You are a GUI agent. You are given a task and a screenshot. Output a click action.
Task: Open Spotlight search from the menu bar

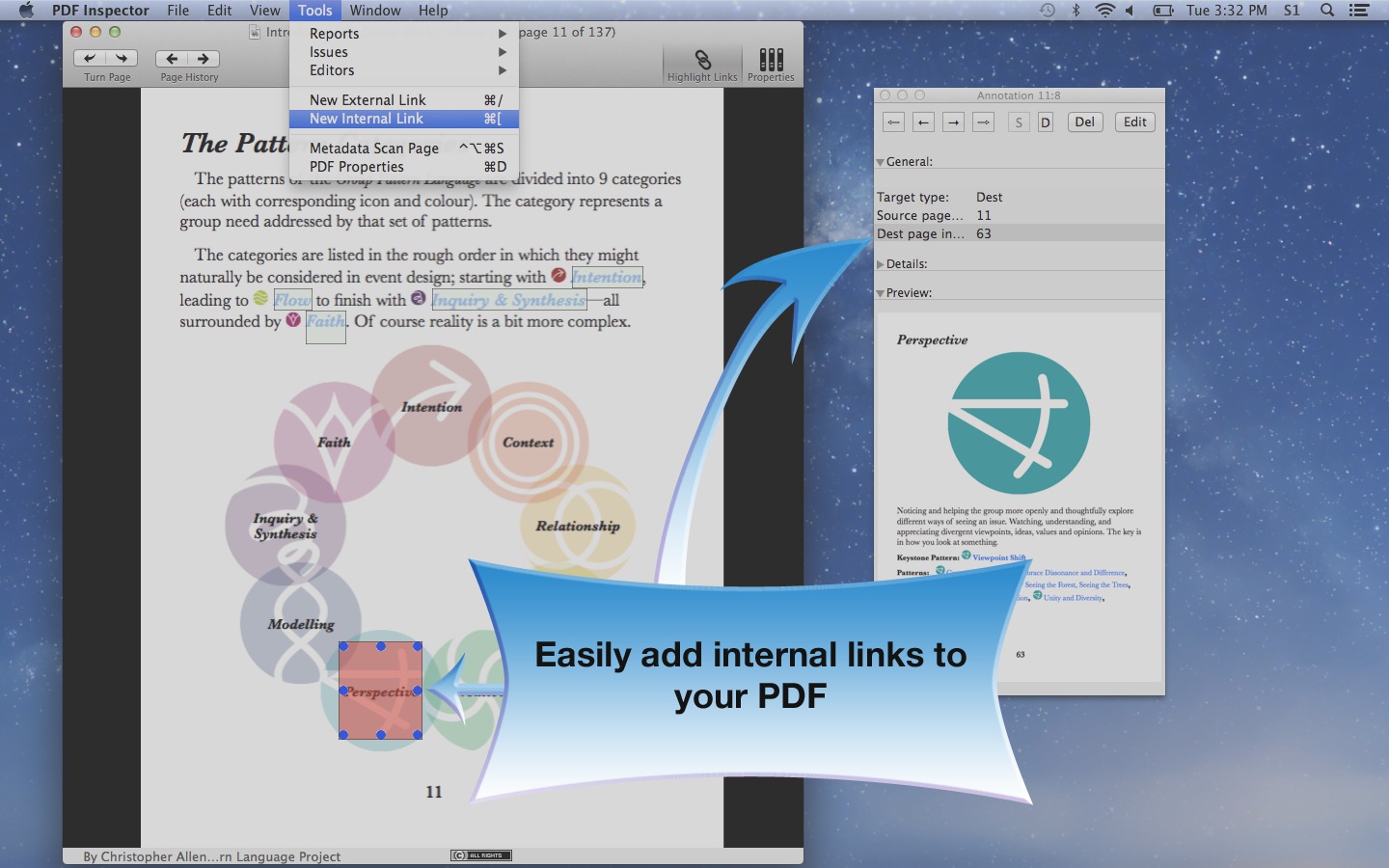1327,11
